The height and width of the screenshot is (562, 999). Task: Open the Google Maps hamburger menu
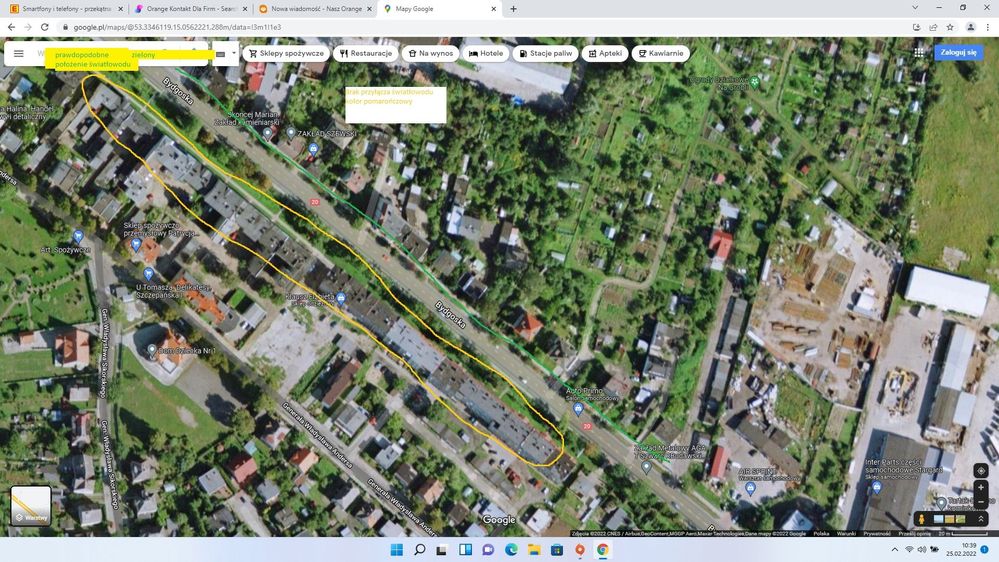[18, 54]
